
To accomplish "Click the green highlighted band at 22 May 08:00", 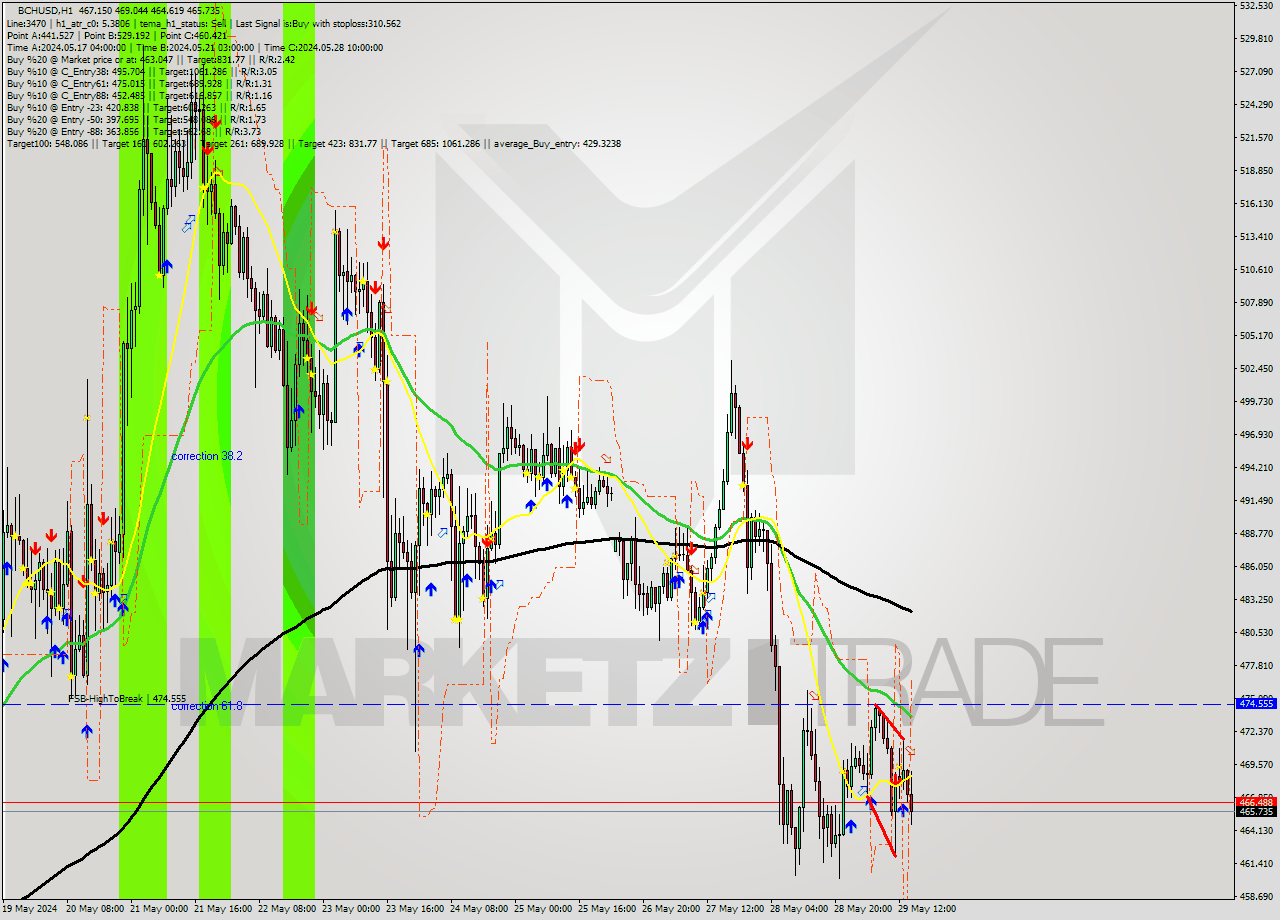I will click(299, 450).
